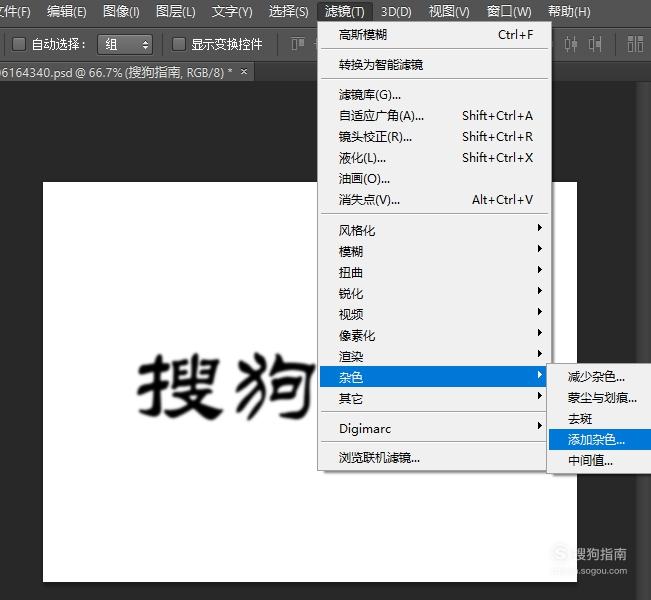The width and height of the screenshot is (651, 600).
Task: Choose 浏览联机滤镜...
Action: (x=435, y=458)
